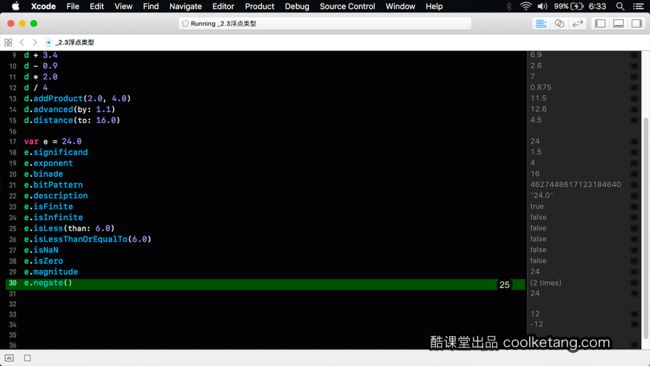650x366 pixels.
Task: Open the related items grid menu
Action: (x=8, y=42)
